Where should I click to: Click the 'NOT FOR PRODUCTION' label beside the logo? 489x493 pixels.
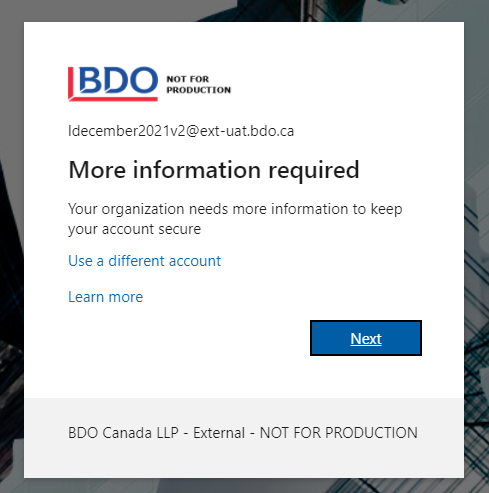click(199, 84)
